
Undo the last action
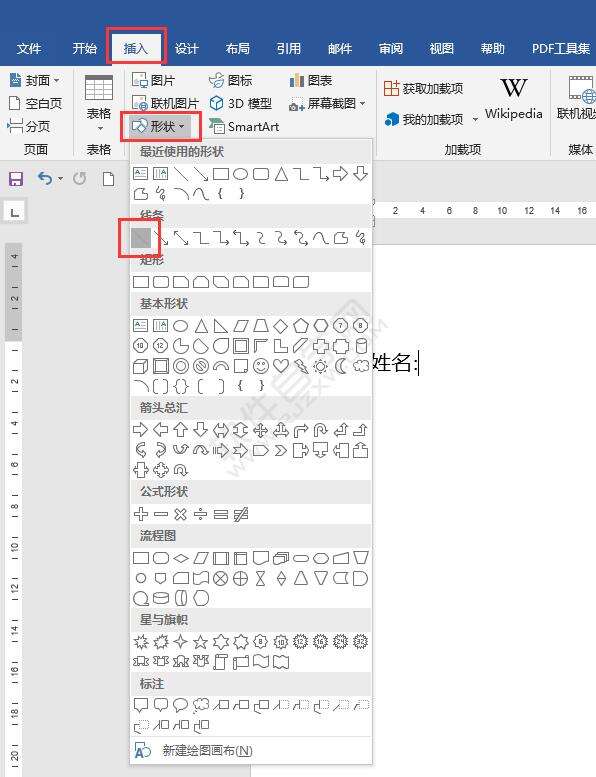pos(45,178)
